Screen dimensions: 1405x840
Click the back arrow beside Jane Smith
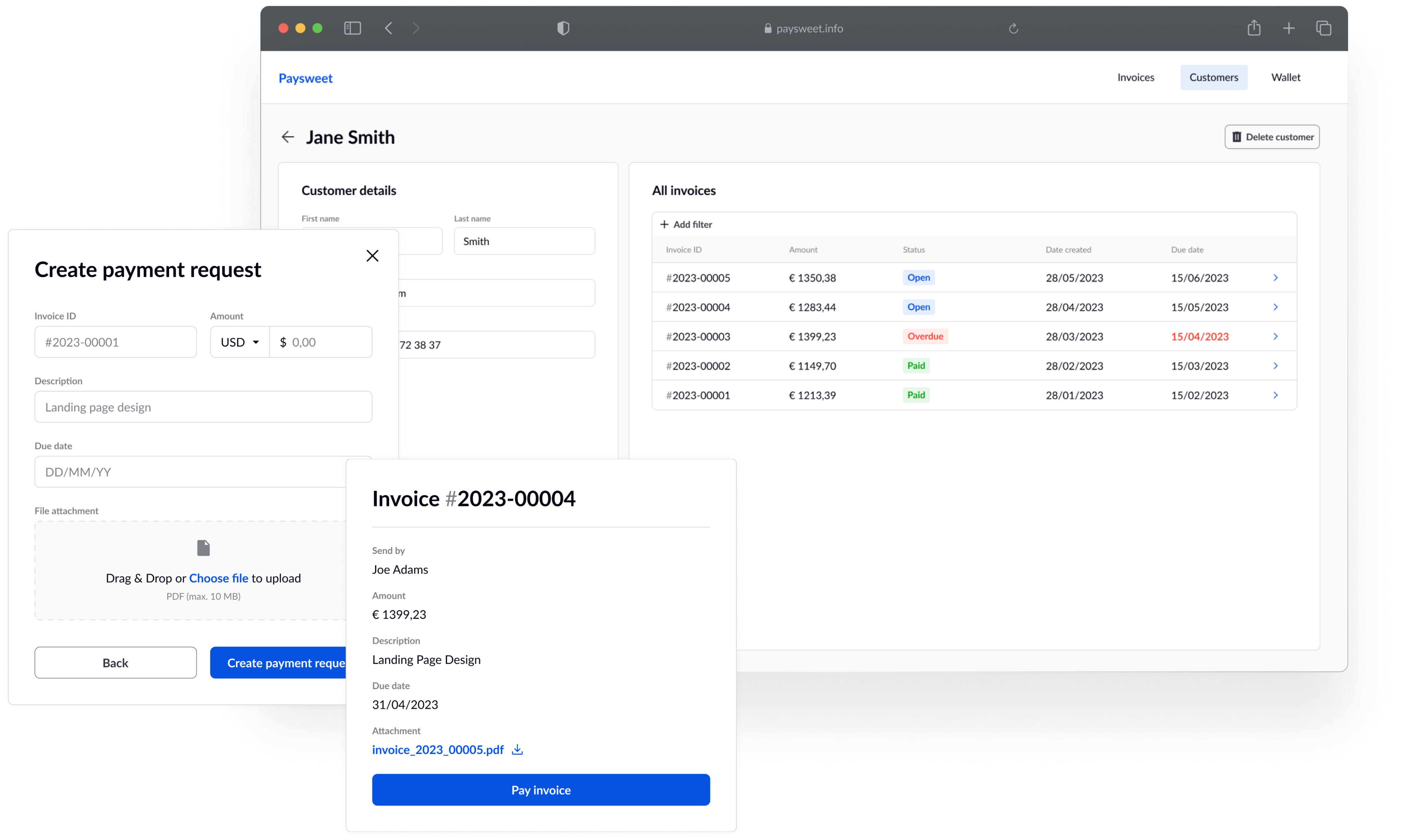pos(287,137)
